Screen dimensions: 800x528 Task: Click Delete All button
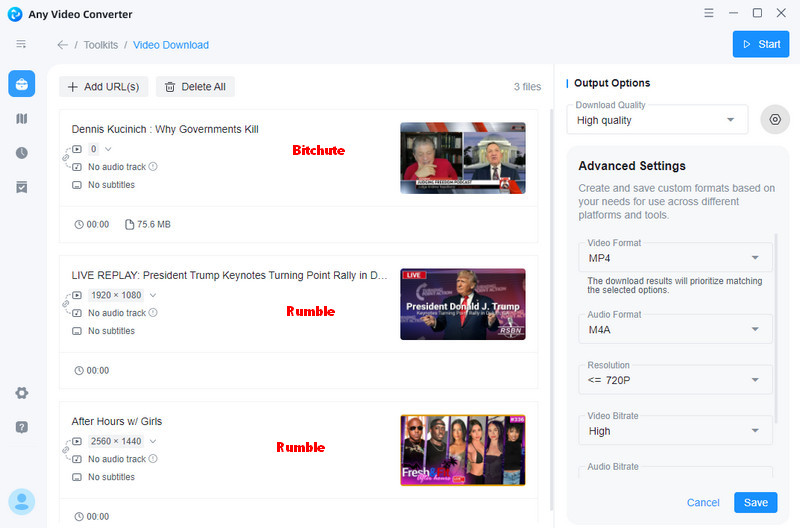(195, 87)
